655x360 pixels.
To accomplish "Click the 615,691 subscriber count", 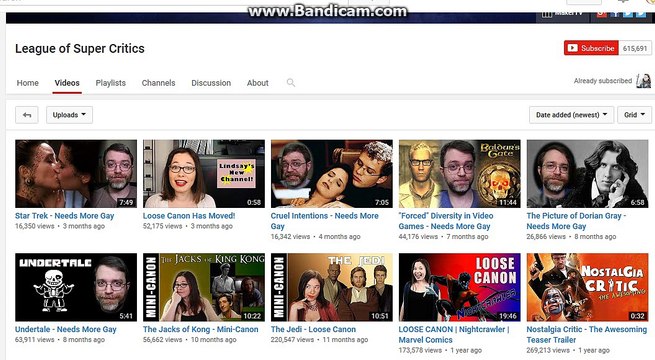I will [635, 48].
